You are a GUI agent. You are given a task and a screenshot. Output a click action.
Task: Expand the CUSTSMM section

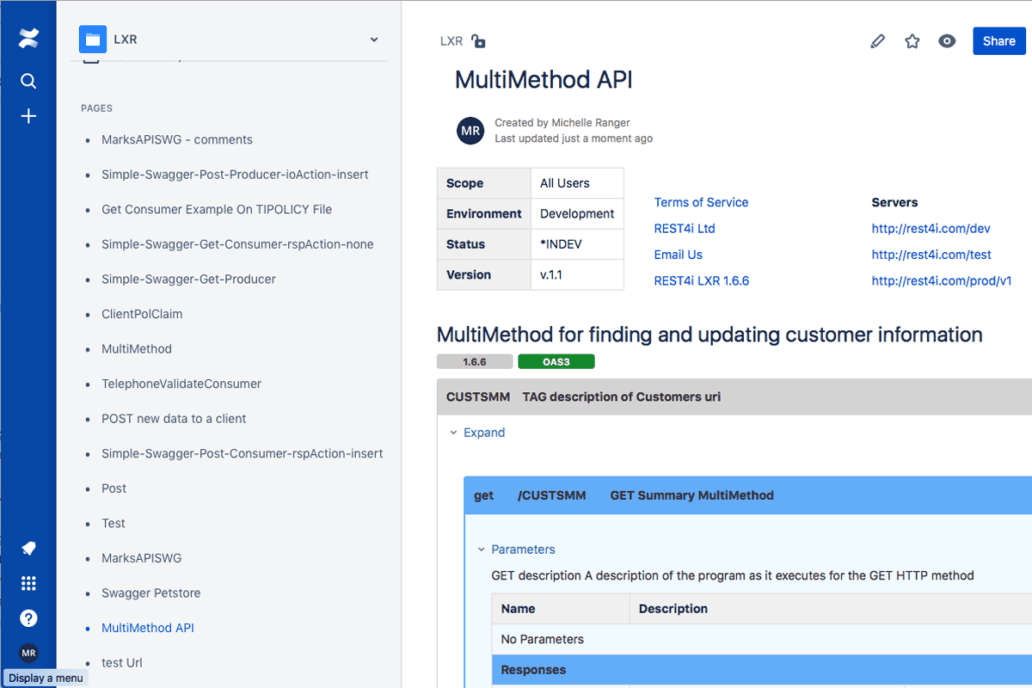(483, 433)
